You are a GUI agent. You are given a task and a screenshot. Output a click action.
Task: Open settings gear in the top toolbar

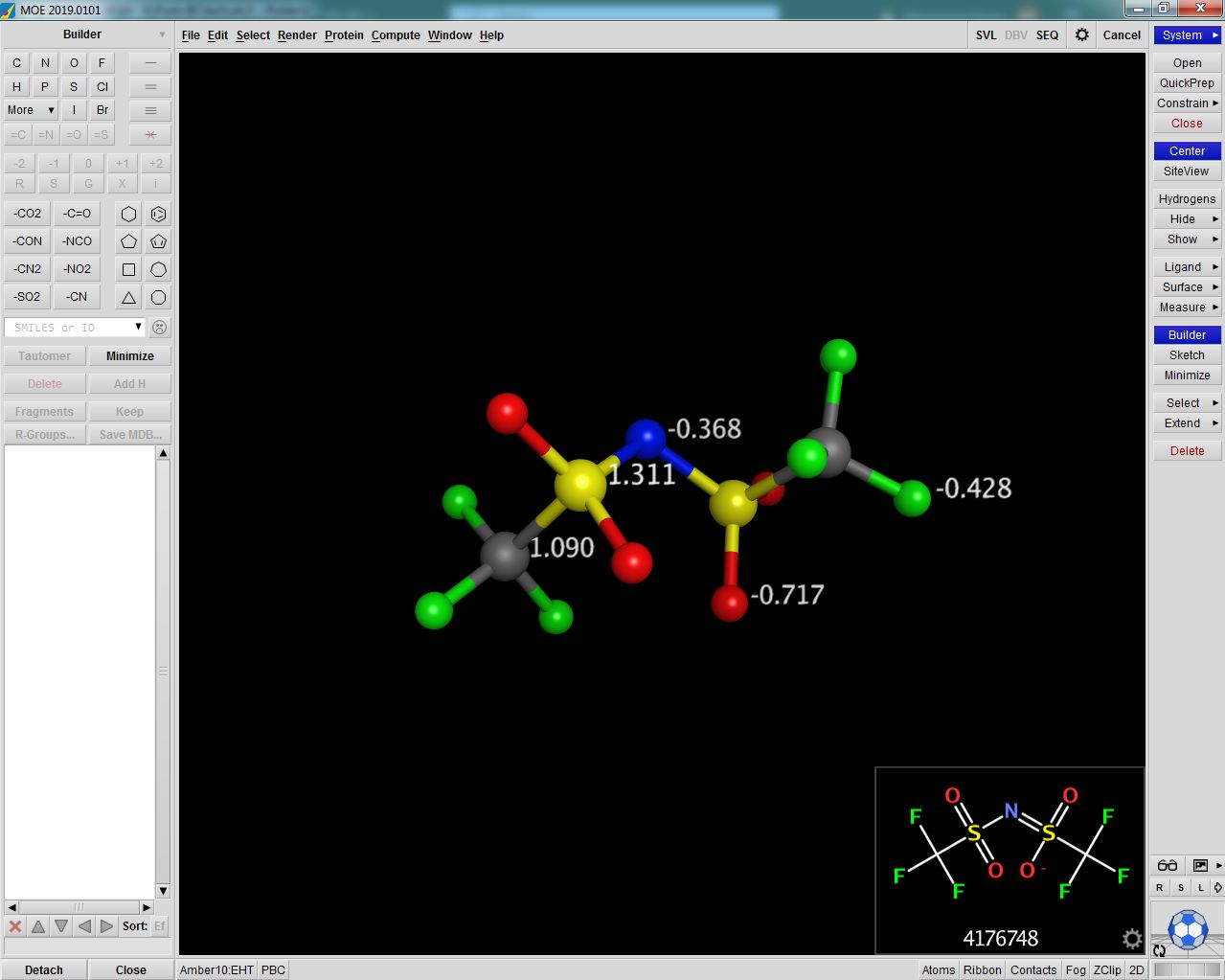1081,34
